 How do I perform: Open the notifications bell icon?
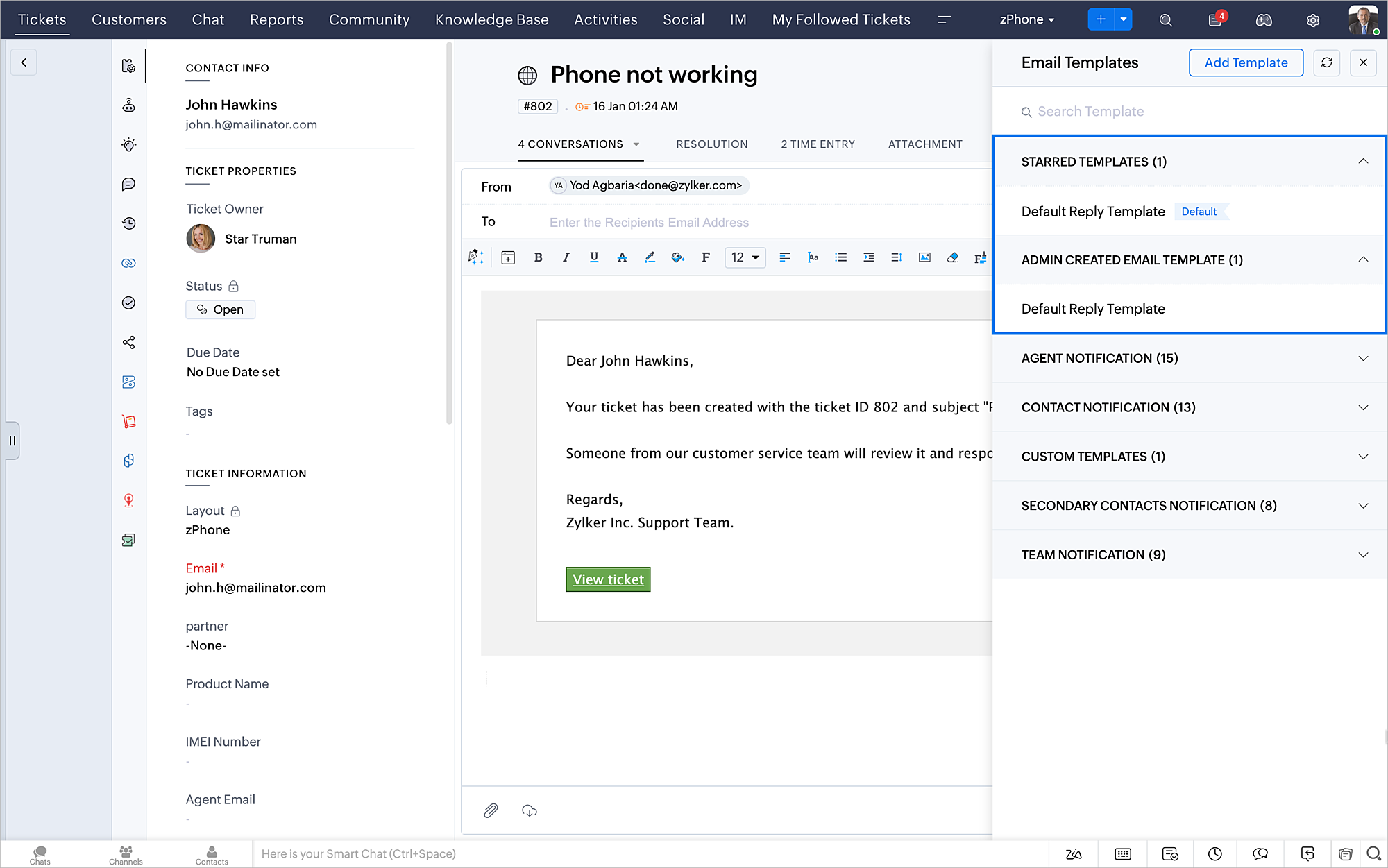pyautogui.click(x=1215, y=19)
